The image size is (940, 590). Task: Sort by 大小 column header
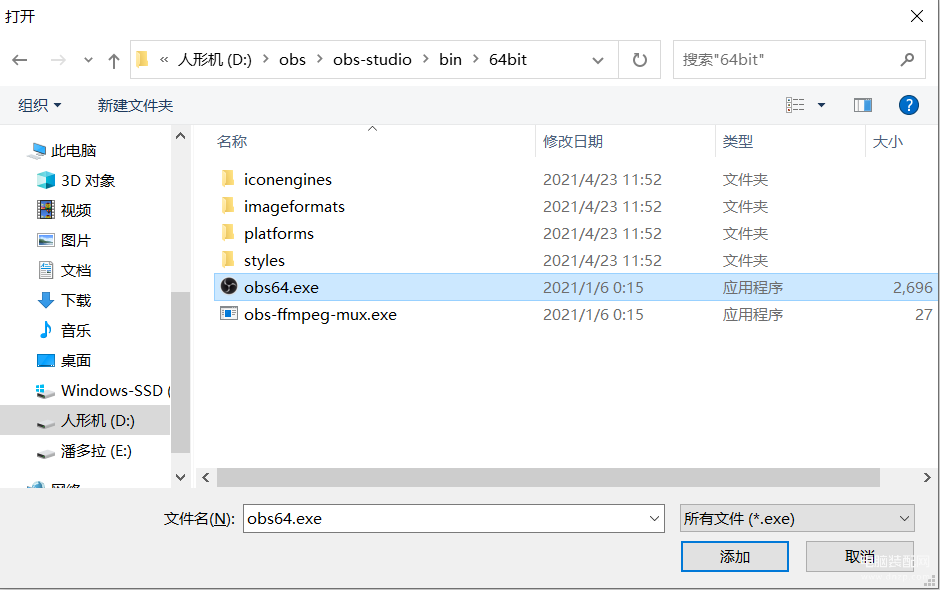tap(888, 142)
